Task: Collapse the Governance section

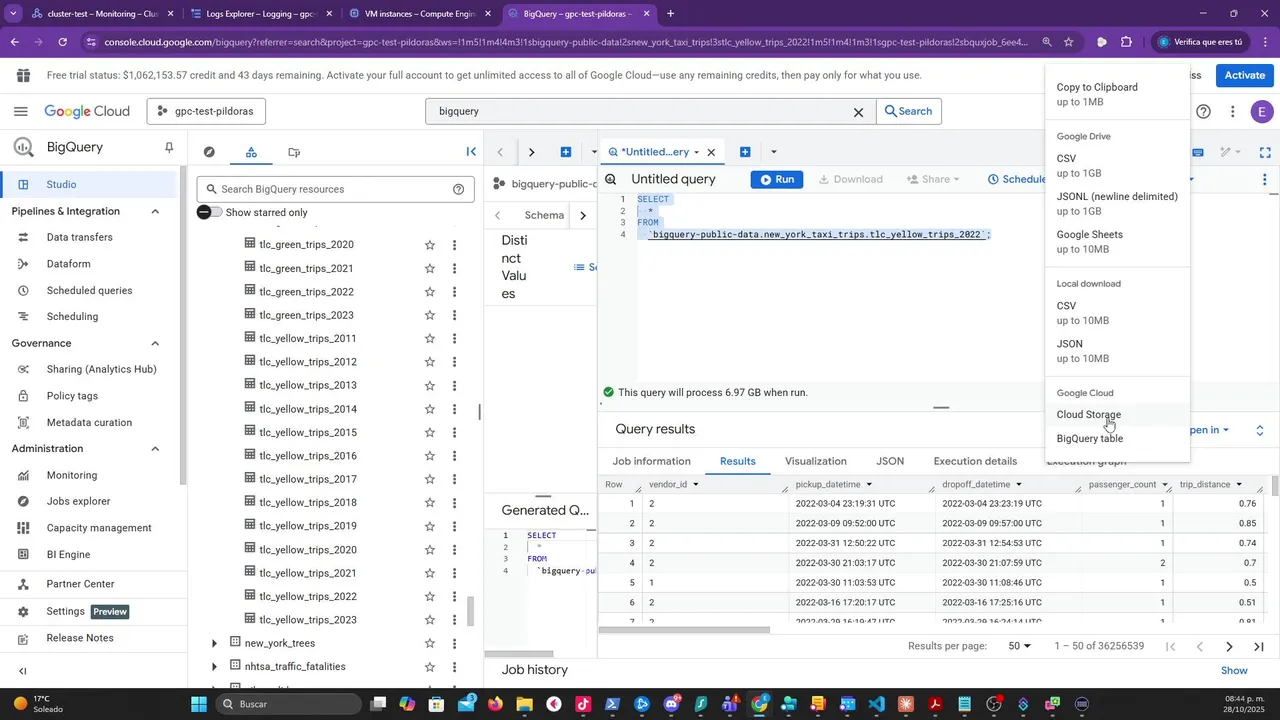Action: pos(155,343)
